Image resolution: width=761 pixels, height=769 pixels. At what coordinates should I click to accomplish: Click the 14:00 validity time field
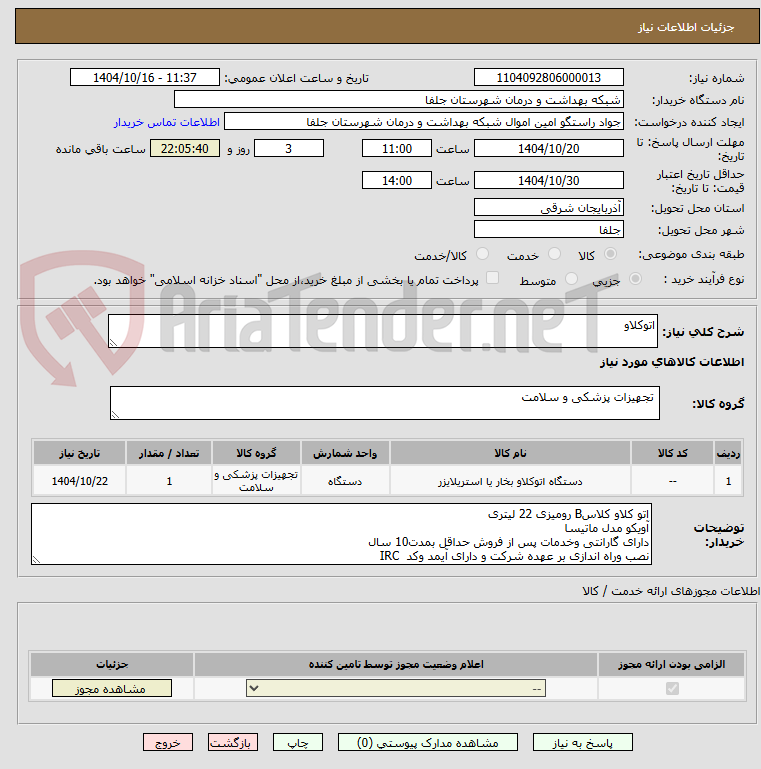point(397,180)
